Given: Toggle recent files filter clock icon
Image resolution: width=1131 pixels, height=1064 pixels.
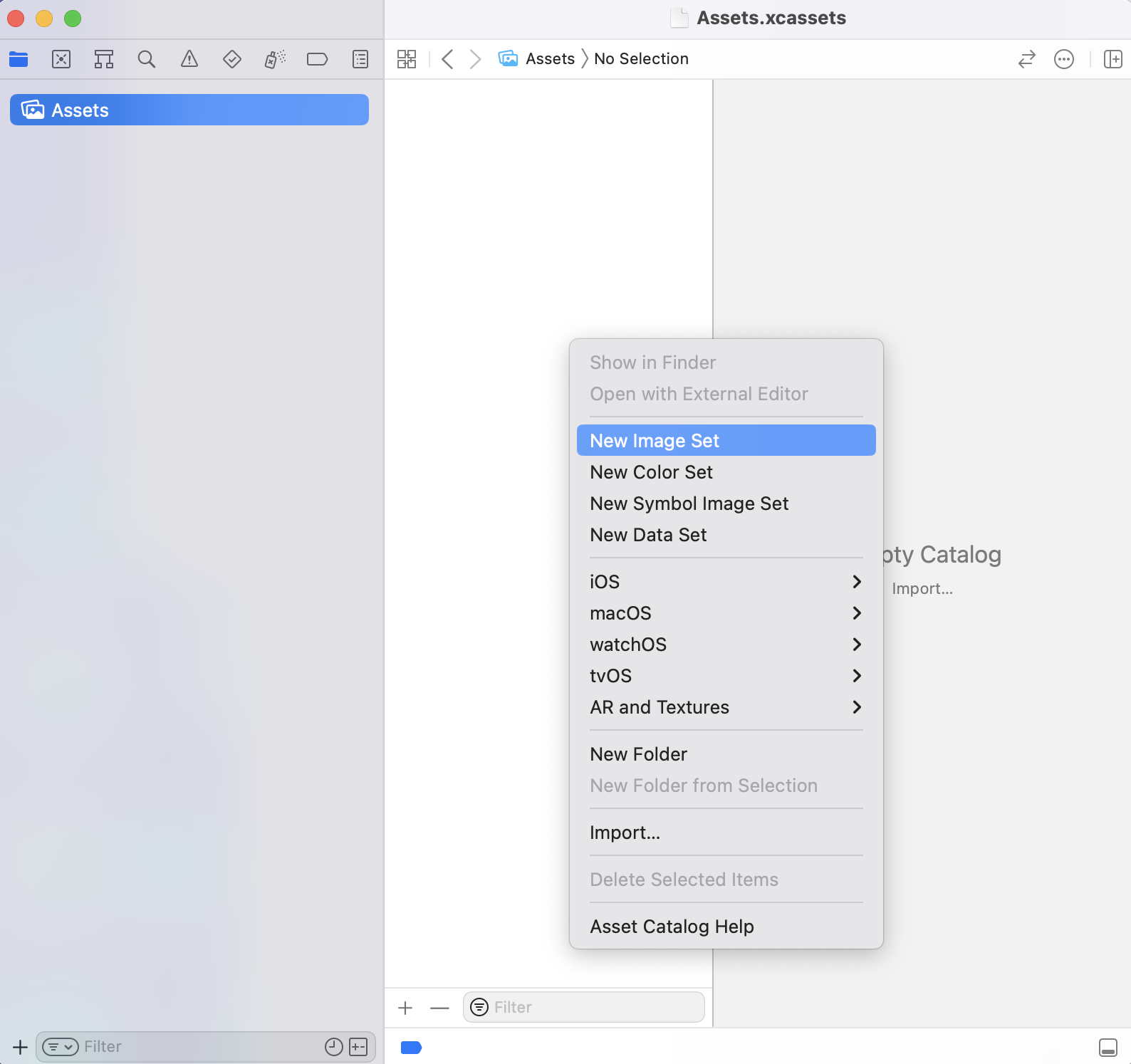Looking at the screenshot, I should [x=333, y=1046].
